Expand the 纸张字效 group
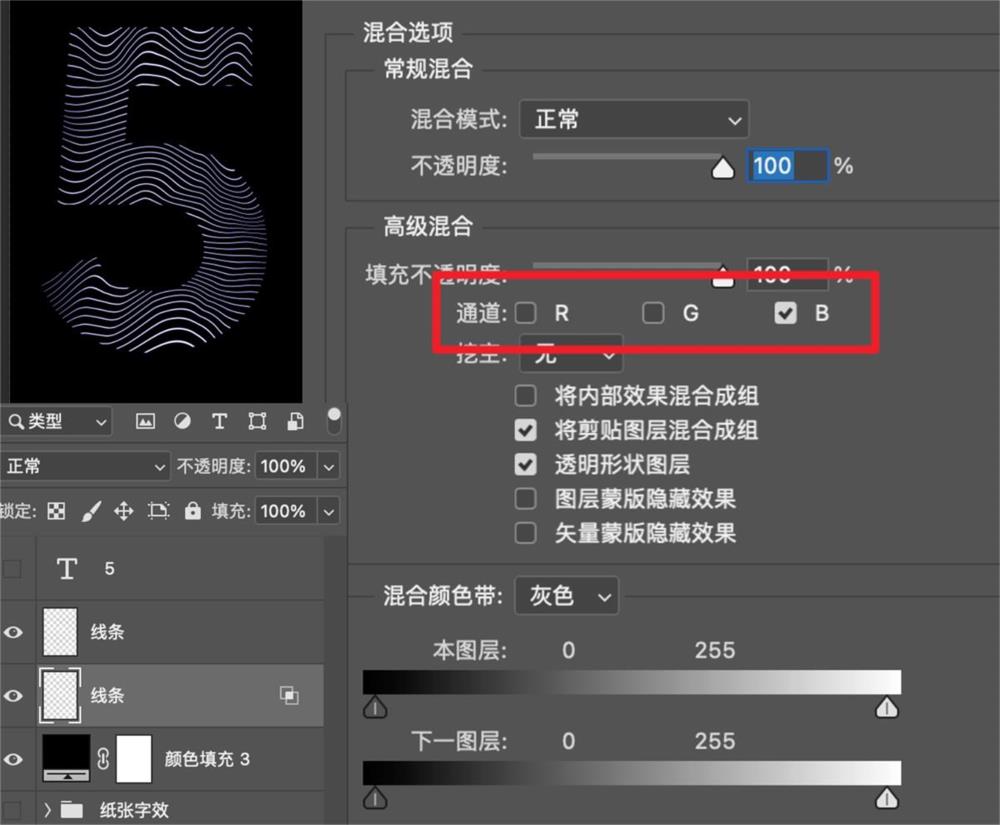 [x=47, y=810]
